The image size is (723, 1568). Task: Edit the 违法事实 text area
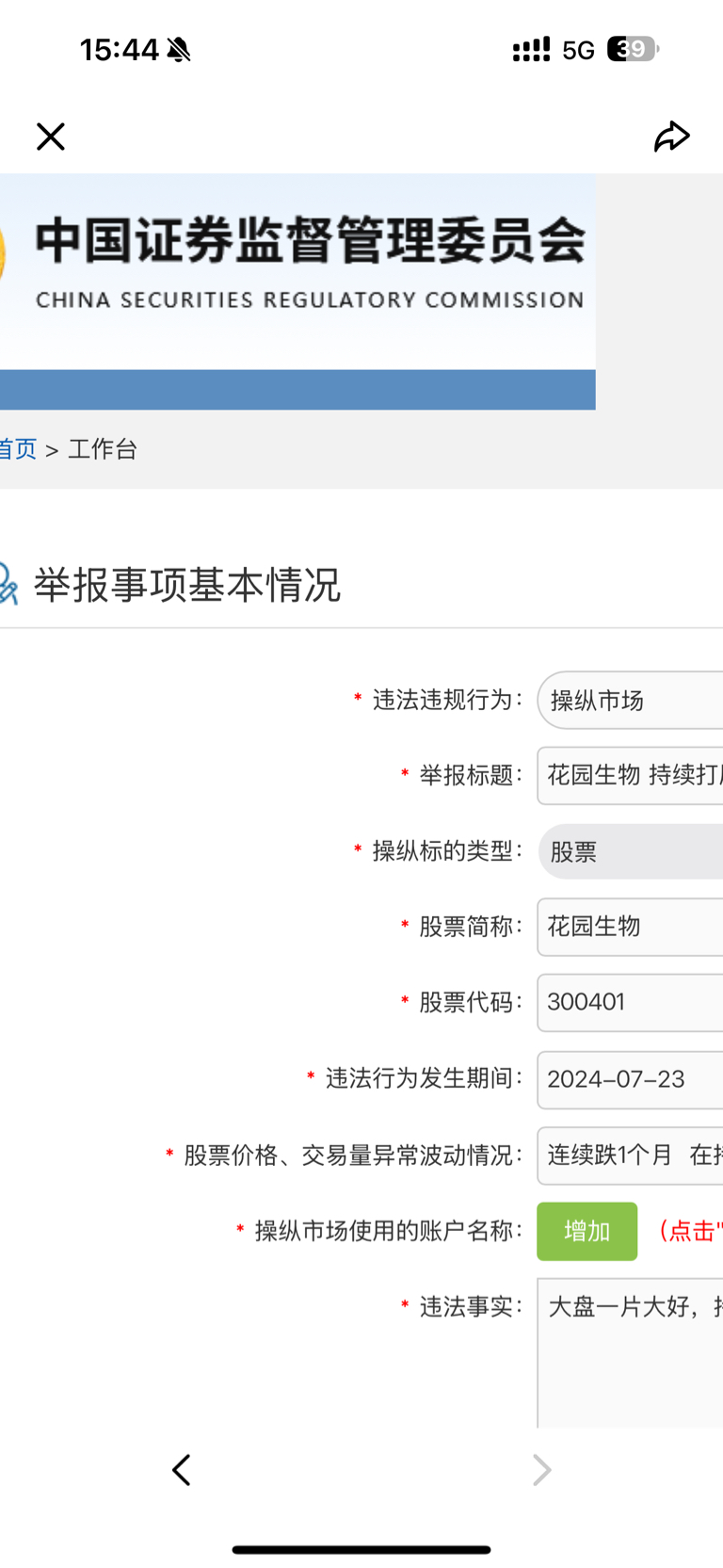(630, 1352)
